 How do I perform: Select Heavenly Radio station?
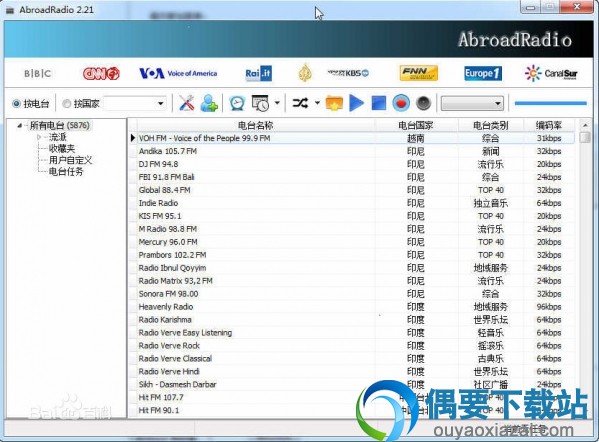point(355,307)
